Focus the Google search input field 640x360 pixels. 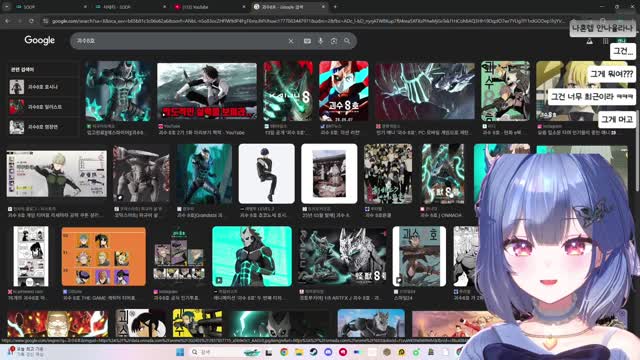click(x=180, y=41)
